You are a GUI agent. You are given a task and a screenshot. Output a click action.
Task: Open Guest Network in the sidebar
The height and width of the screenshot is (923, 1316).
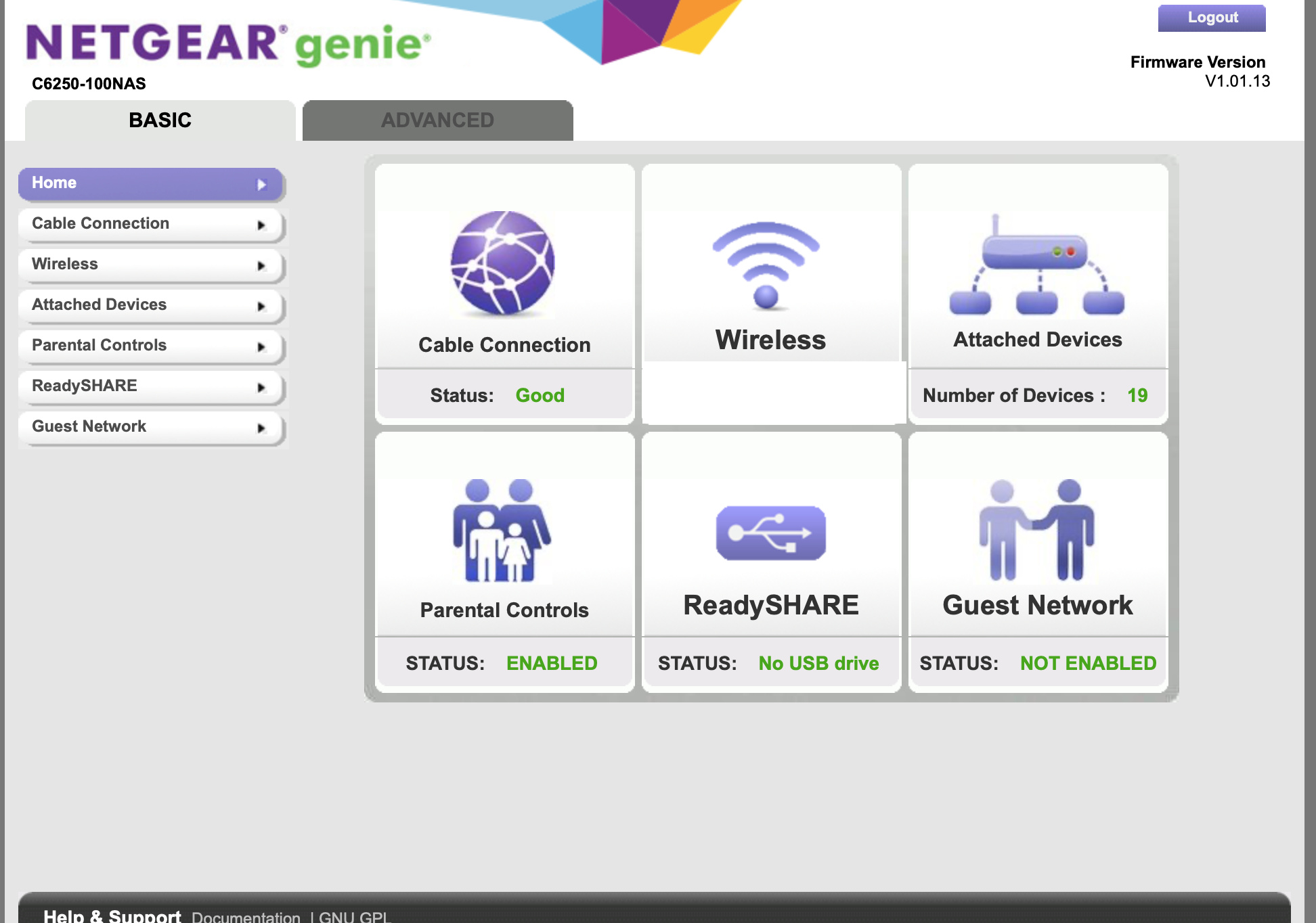point(150,427)
